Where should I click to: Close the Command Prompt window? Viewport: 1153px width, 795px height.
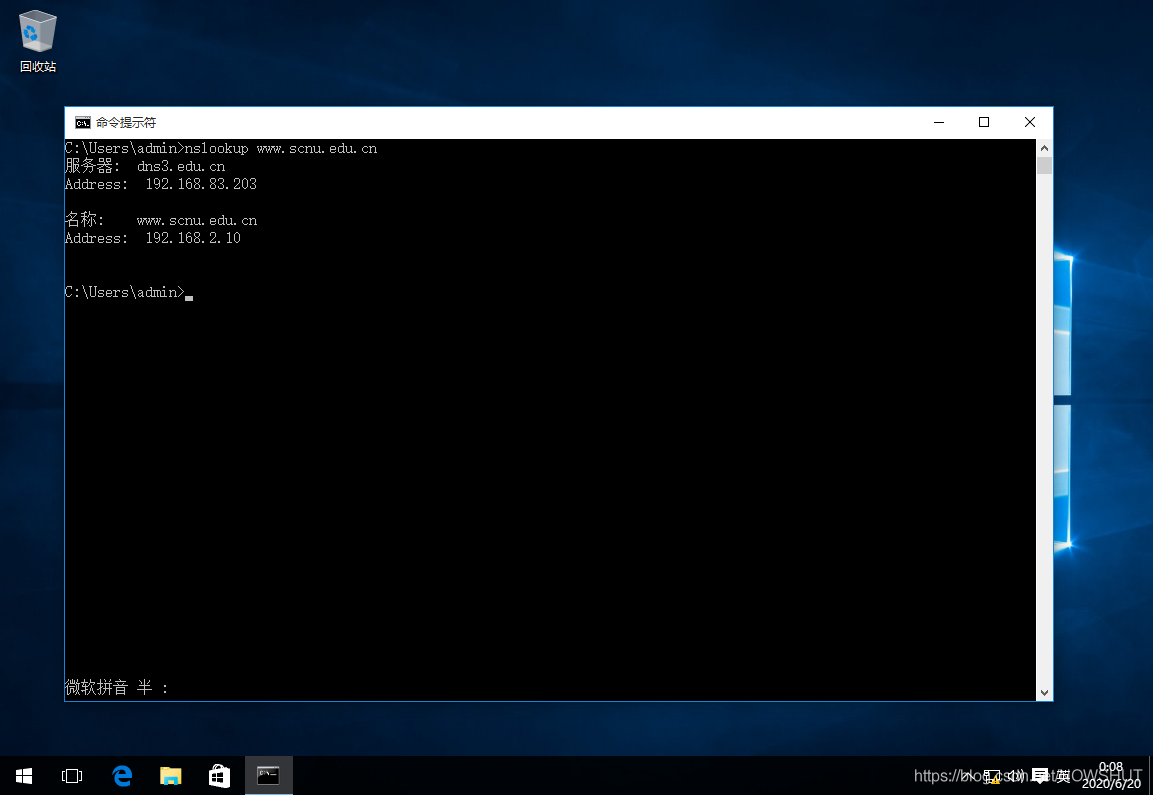click(x=1030, y=122)
